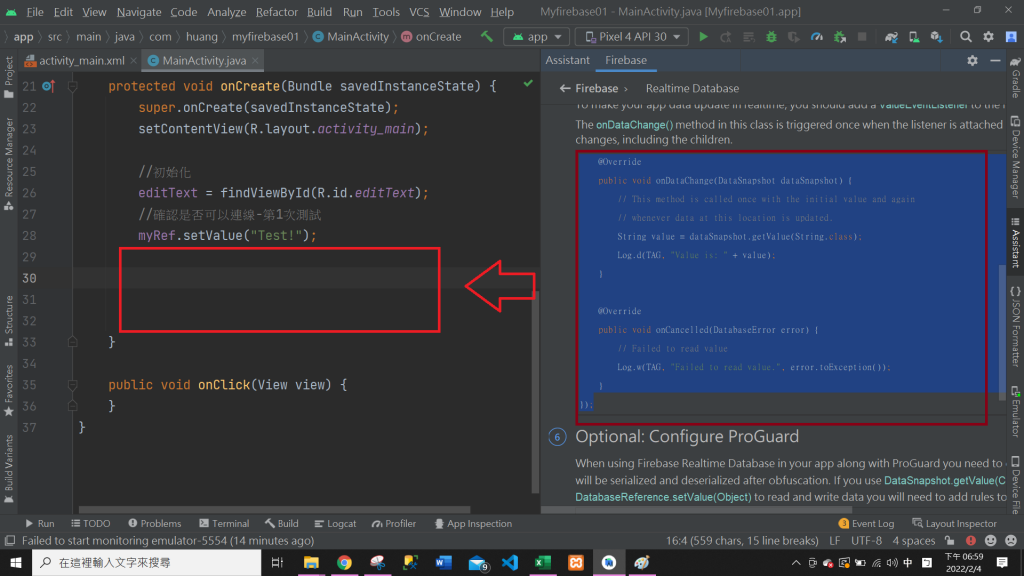Click the Debug app bug icon

coord(771,37)
